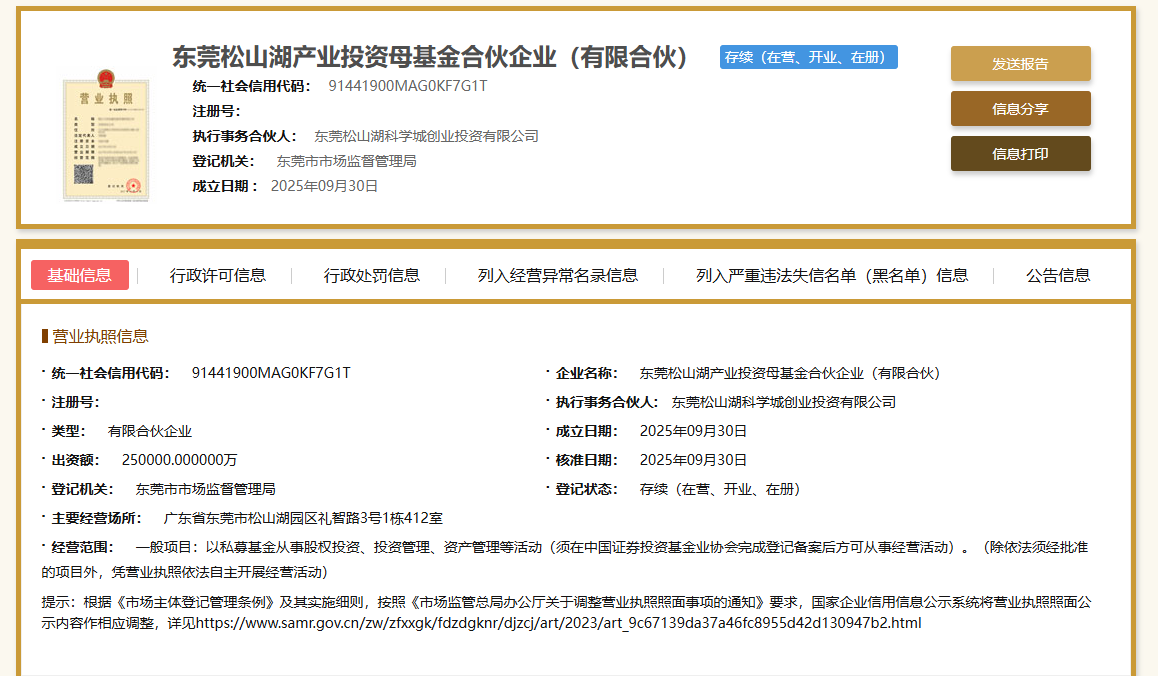Click the 主要经营场所 address text
1158x676 pixels.
click(x=302, y=518)
